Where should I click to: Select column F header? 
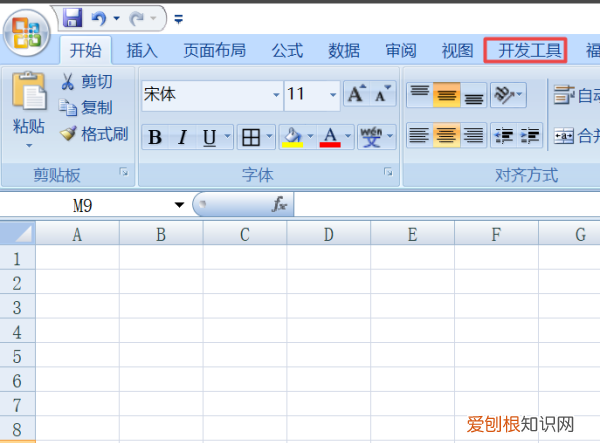pyautogui.click(x=496, y=234)
